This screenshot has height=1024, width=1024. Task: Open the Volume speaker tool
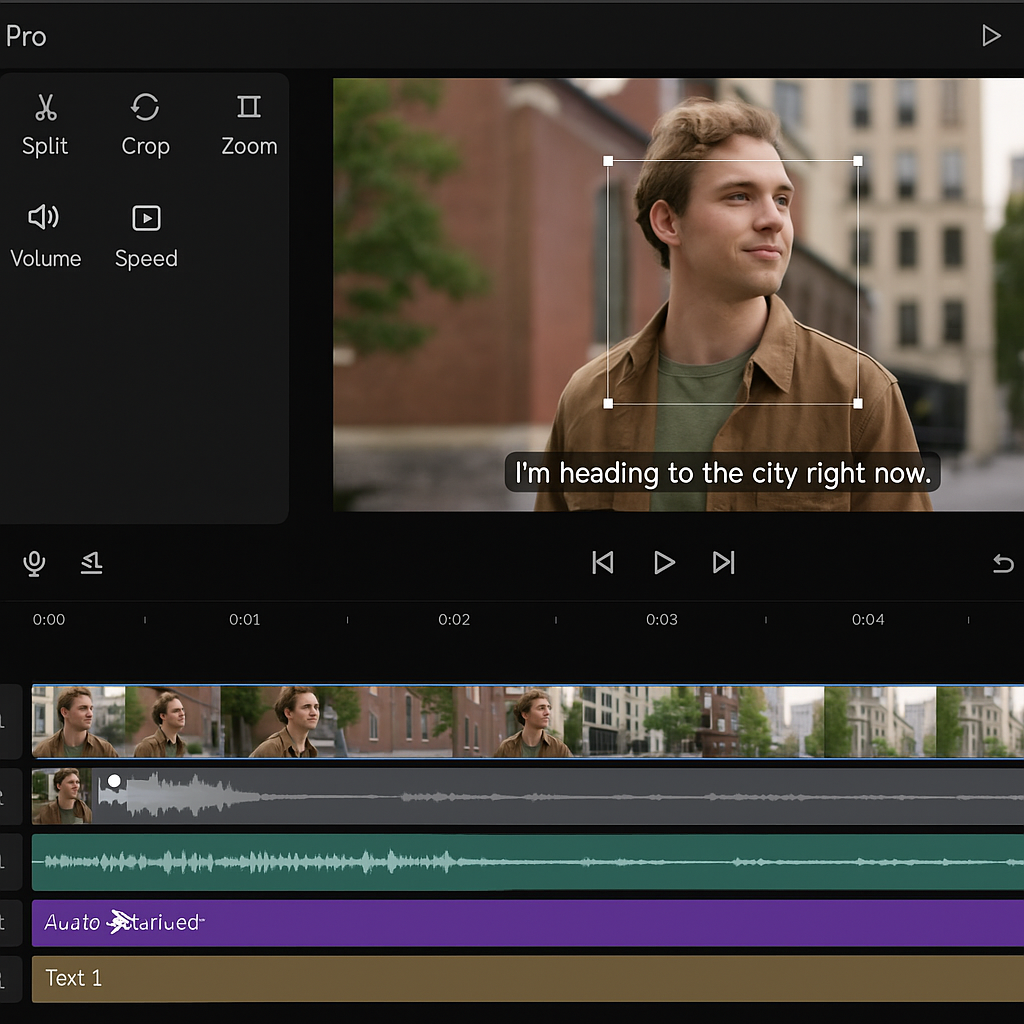[x=45, y=236]
